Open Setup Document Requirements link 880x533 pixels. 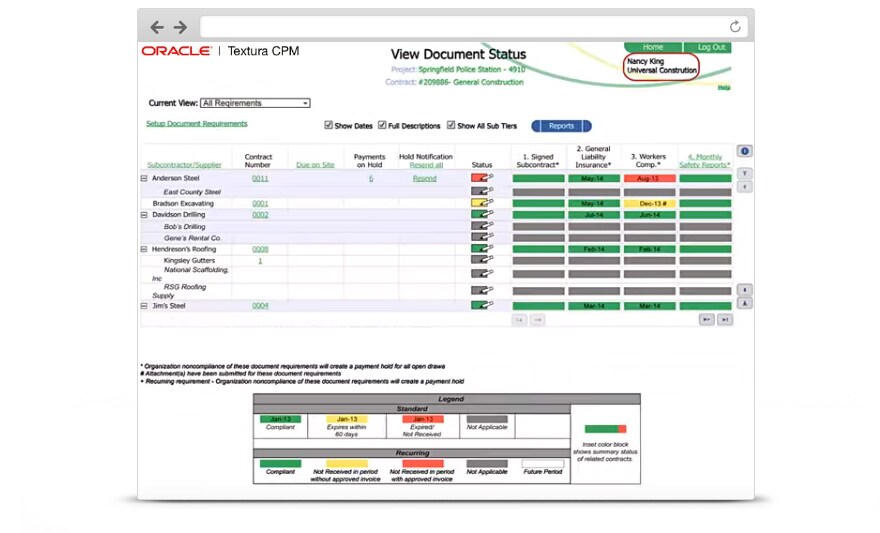coord(196,123)
